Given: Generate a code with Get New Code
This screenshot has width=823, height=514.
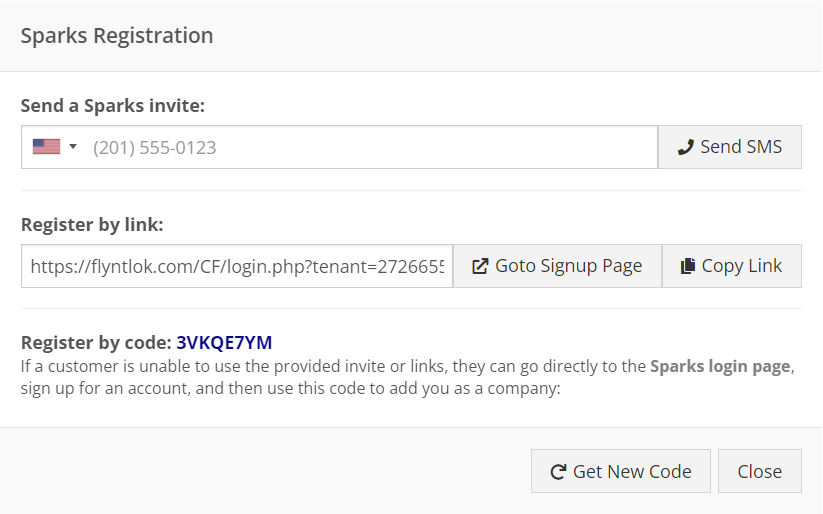Looking at the screenshot, I should coord(620,471).
